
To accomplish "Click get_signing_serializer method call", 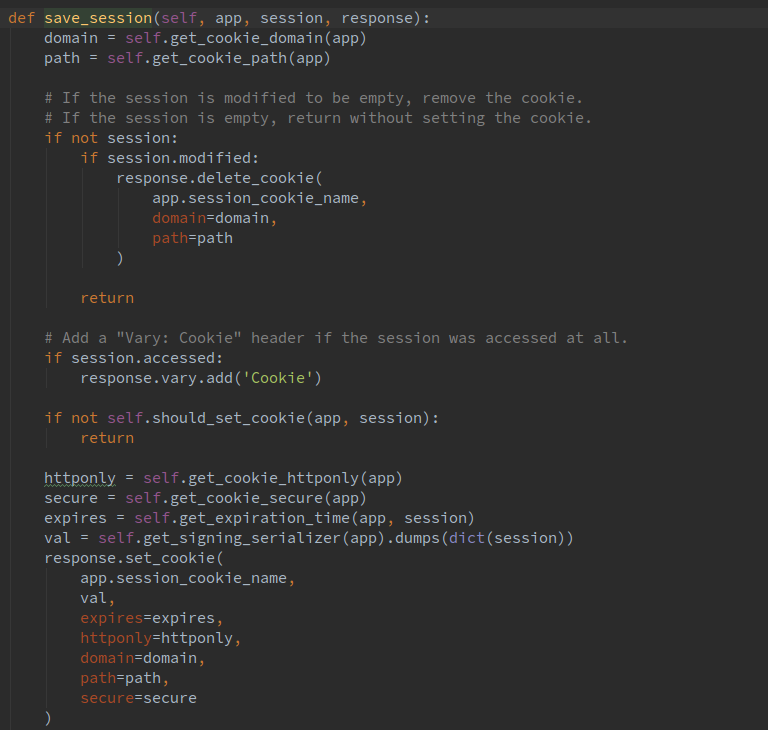I will [242, 538].
